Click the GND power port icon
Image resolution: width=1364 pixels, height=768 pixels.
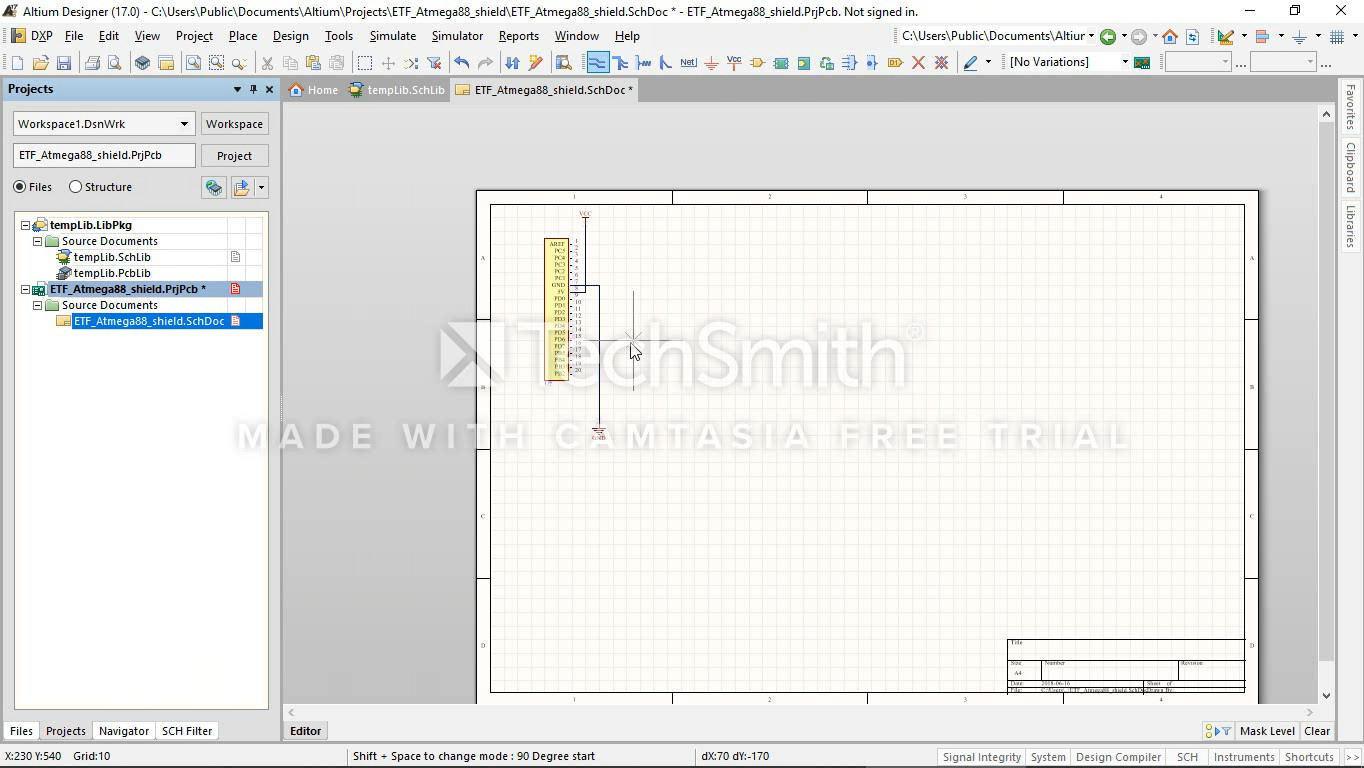pyautogui.click(x=711, y=63)
